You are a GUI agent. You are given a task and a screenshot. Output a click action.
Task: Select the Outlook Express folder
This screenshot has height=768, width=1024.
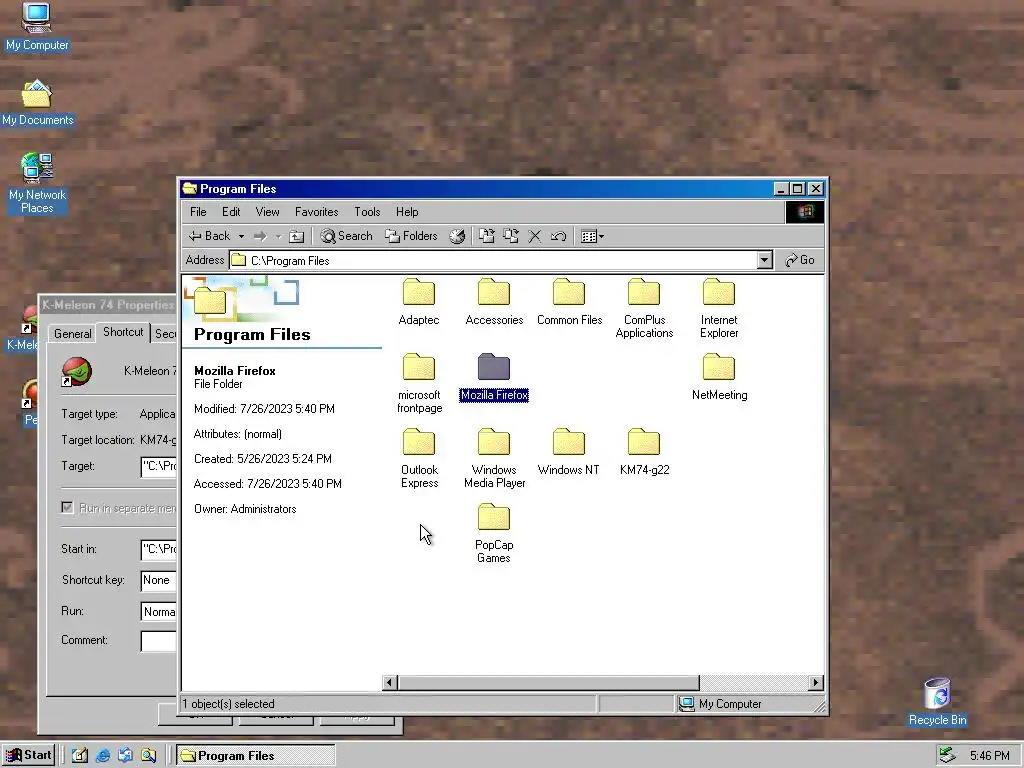tap(419, 459)
